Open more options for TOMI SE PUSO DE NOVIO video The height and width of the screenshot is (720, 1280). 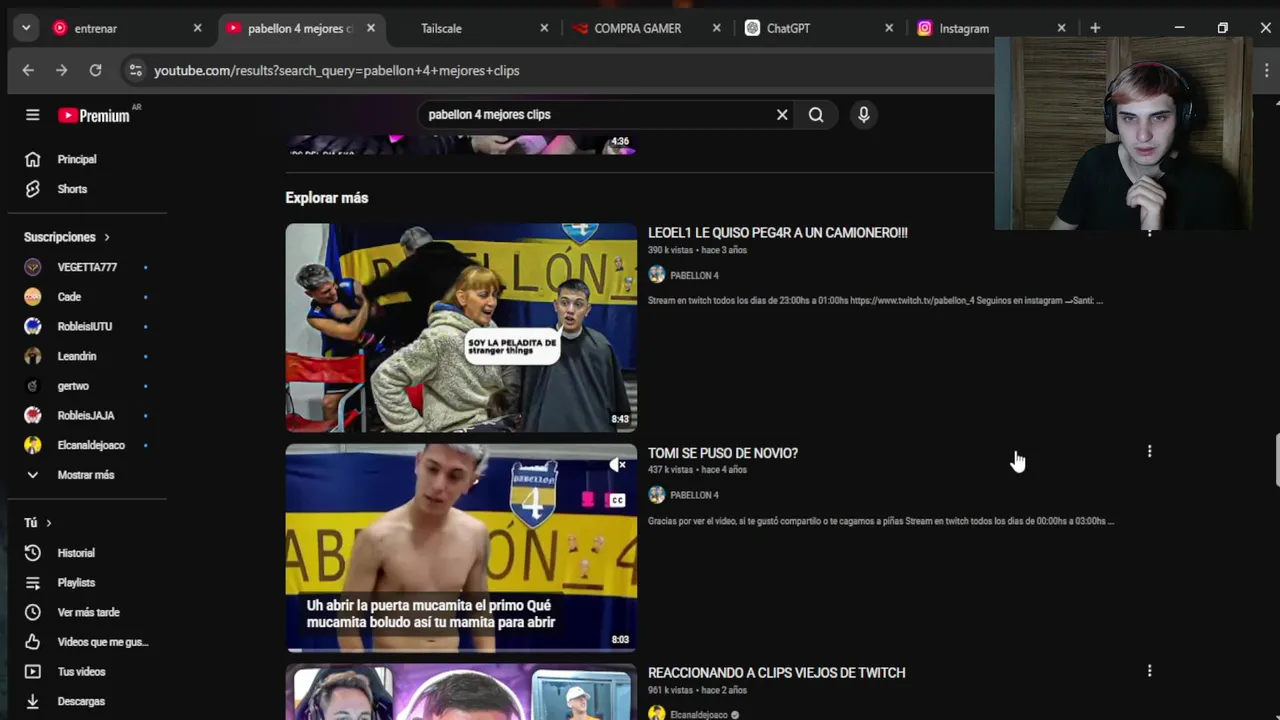1149,452
